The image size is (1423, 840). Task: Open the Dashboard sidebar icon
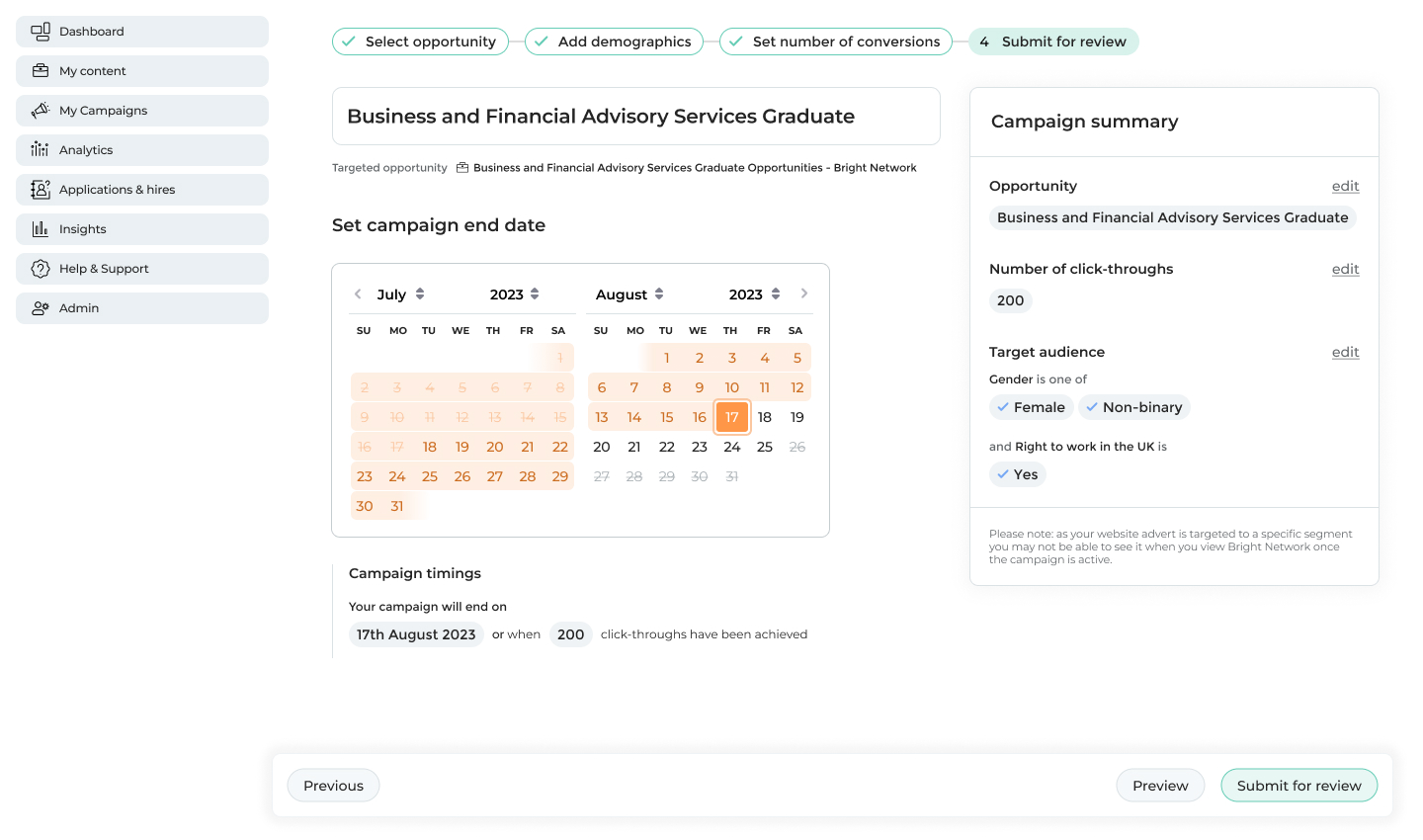pos(41,32)
